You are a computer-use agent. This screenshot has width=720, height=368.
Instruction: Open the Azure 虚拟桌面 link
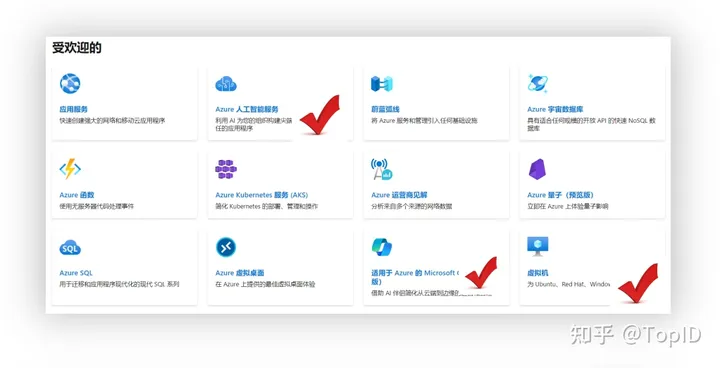pyautogui.click(x=240, y=273)
